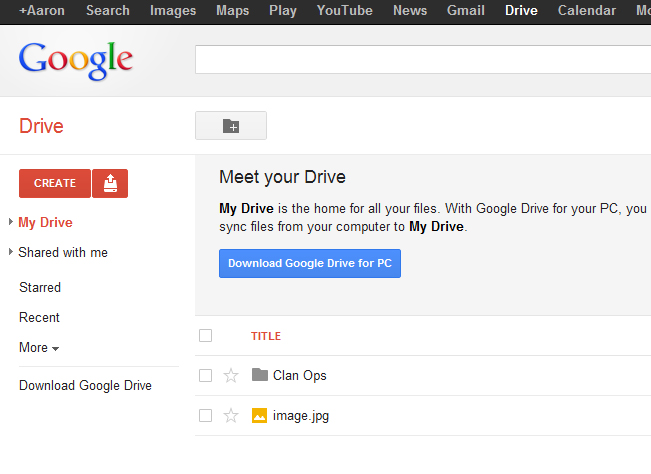Image resolution: width=651 pixels, height=474 pixels.
Task: Open the Download Google Drive sidebar link
Action: tap(85, 386)
